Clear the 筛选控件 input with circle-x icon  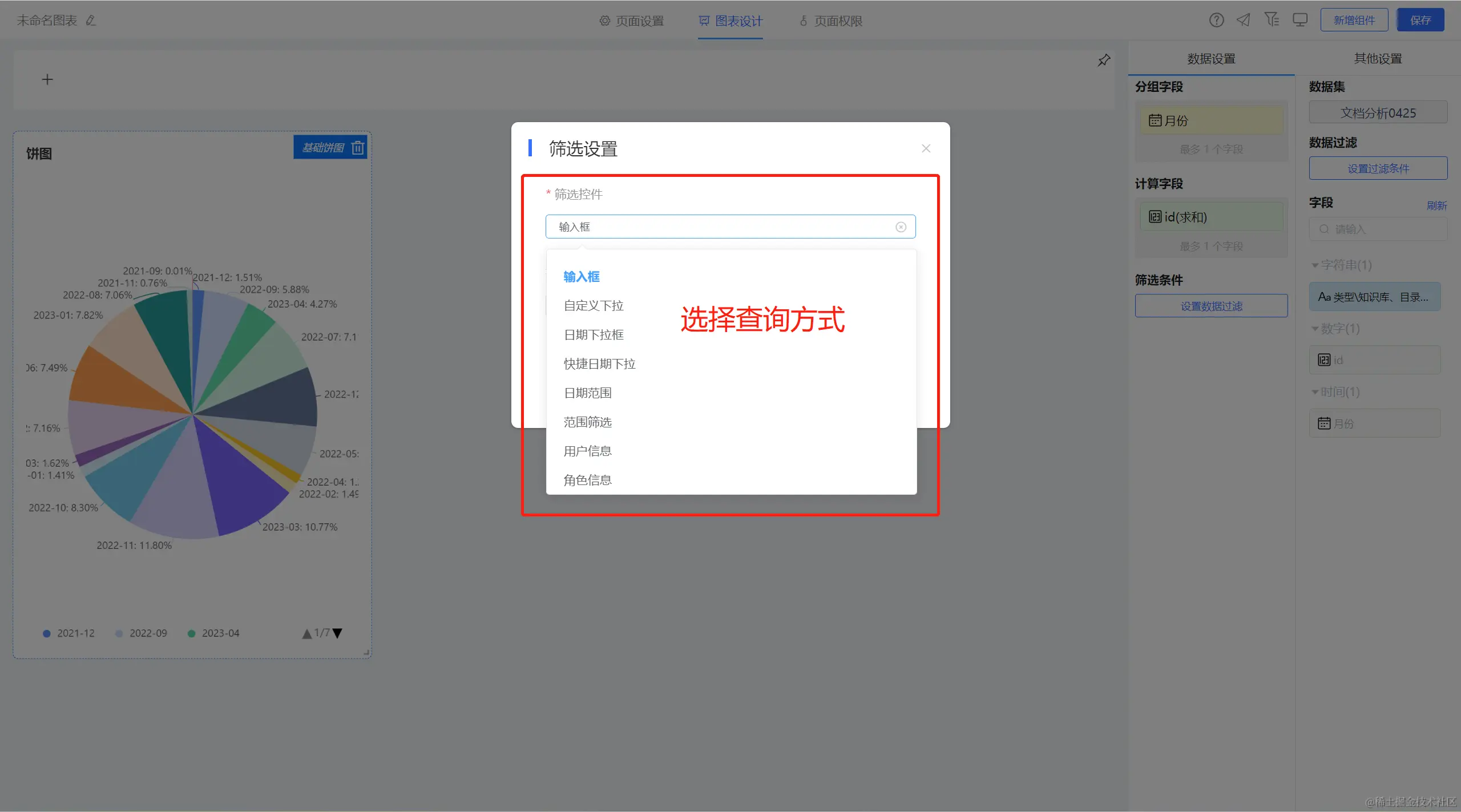[x=901, y=227]
